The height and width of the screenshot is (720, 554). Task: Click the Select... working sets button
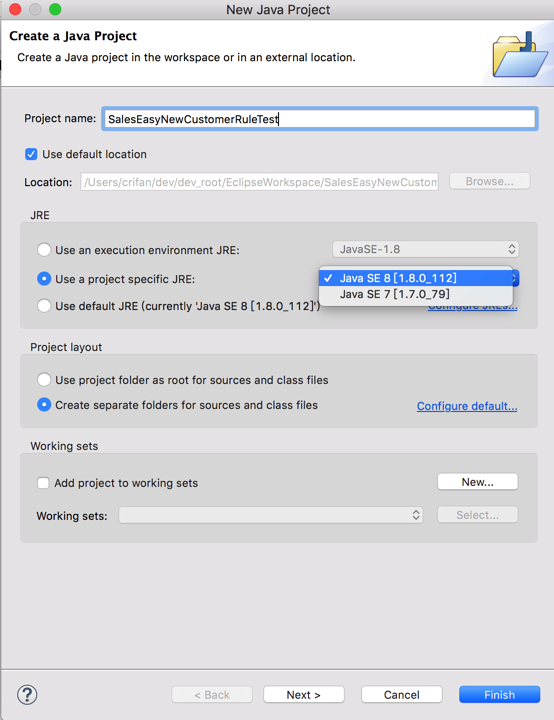click(x=478, y=515)
